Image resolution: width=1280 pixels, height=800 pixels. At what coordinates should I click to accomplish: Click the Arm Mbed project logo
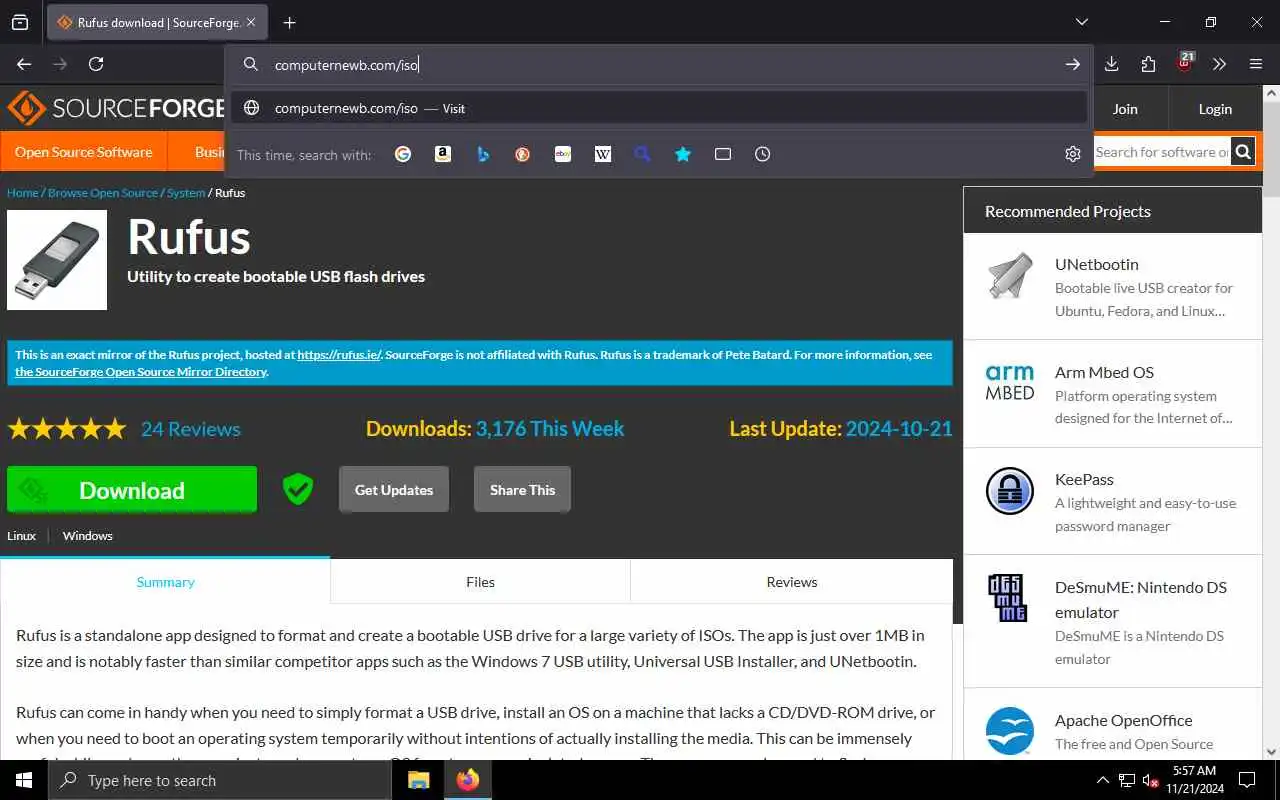click(x=1009, y=383)
